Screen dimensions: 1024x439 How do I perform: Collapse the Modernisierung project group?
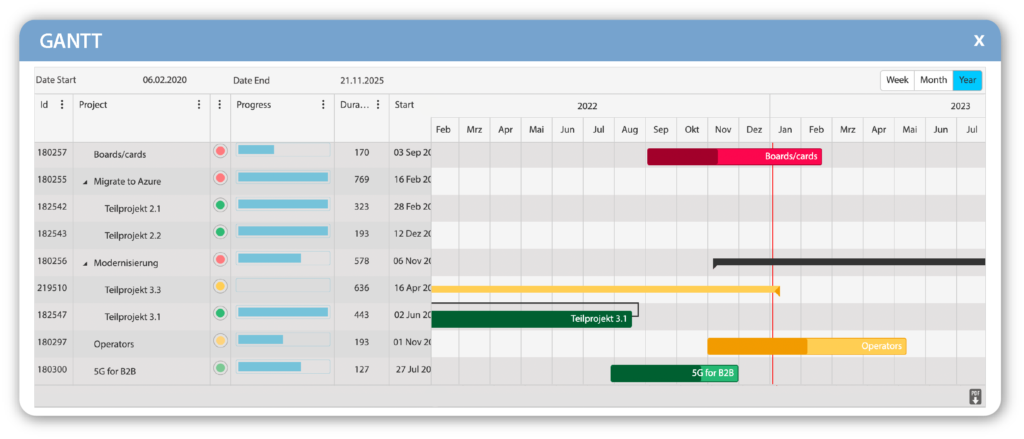click(x=86, y=262)
